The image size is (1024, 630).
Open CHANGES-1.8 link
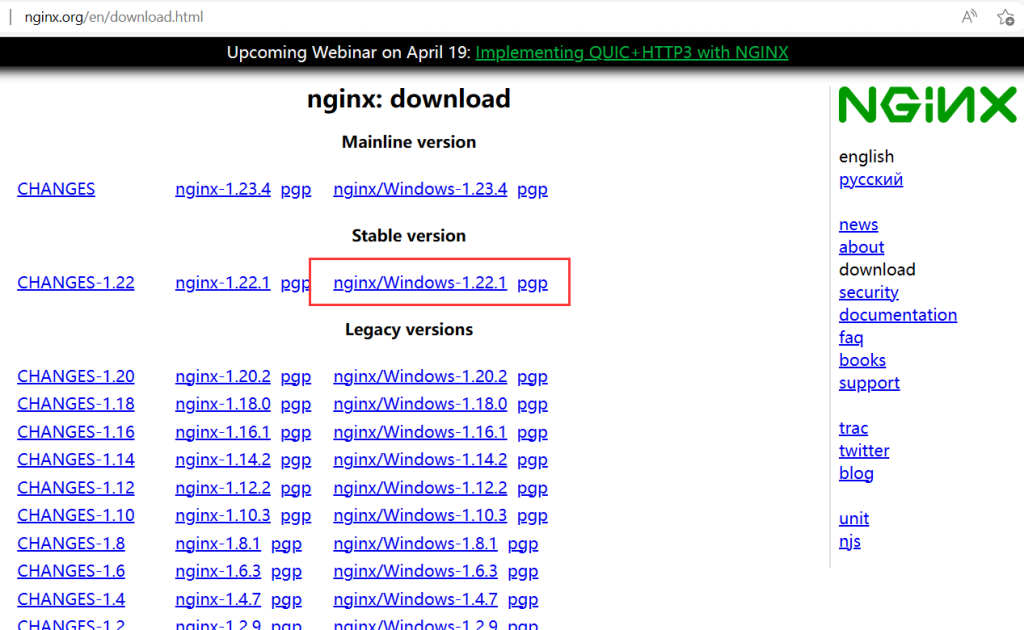pos(71,544)
